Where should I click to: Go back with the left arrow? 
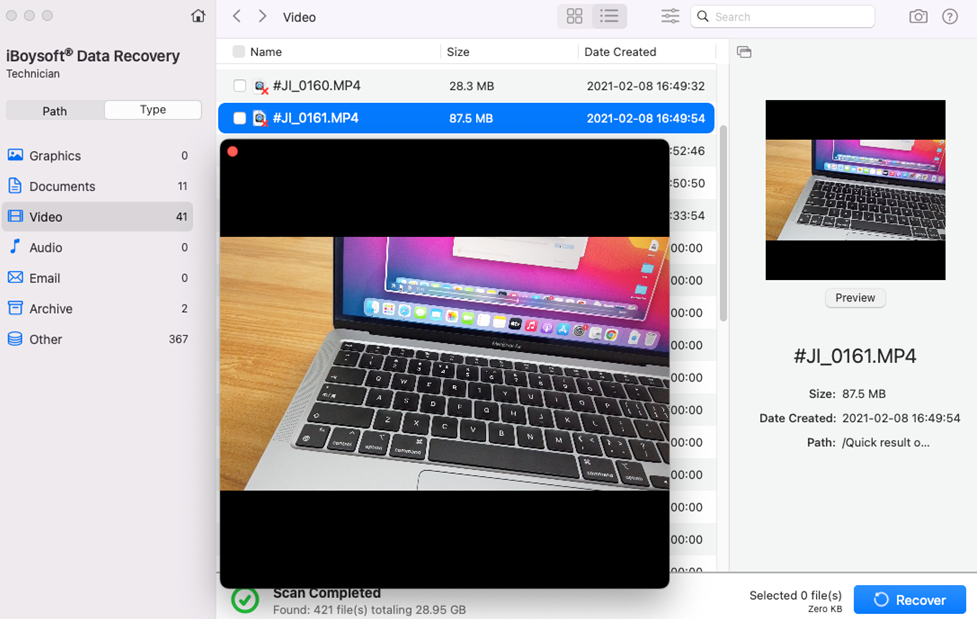[x=237, y=17]
